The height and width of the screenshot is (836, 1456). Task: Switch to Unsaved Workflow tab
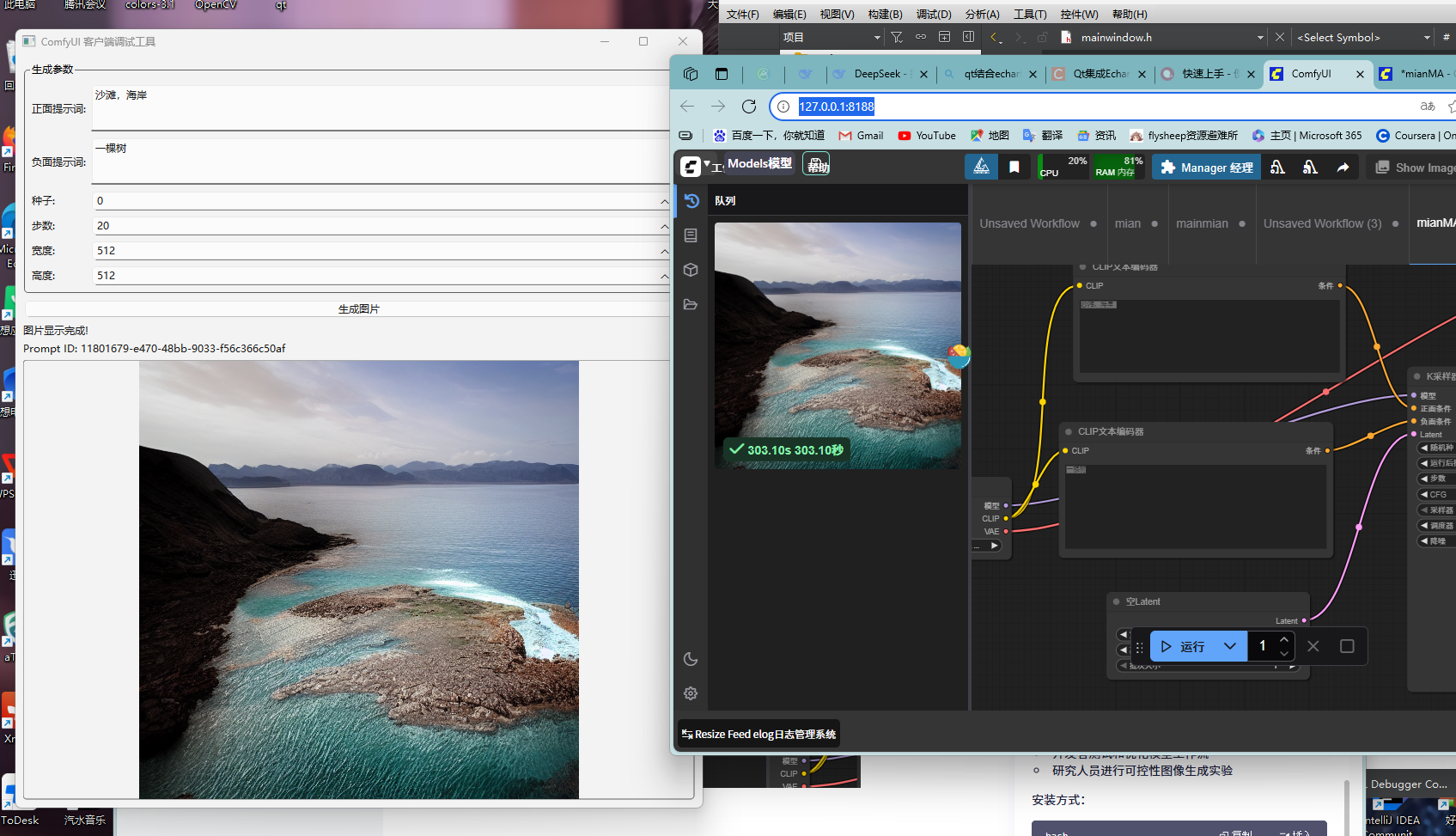pos(1029,223)
